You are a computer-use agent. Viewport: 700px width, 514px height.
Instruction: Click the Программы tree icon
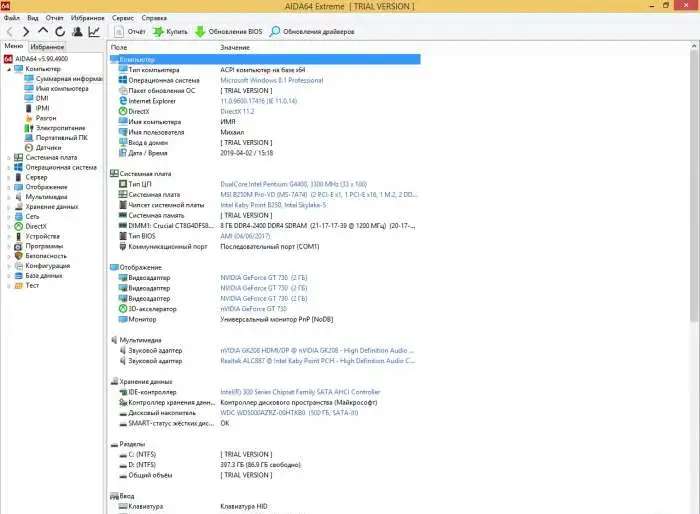tap(18, 246)
